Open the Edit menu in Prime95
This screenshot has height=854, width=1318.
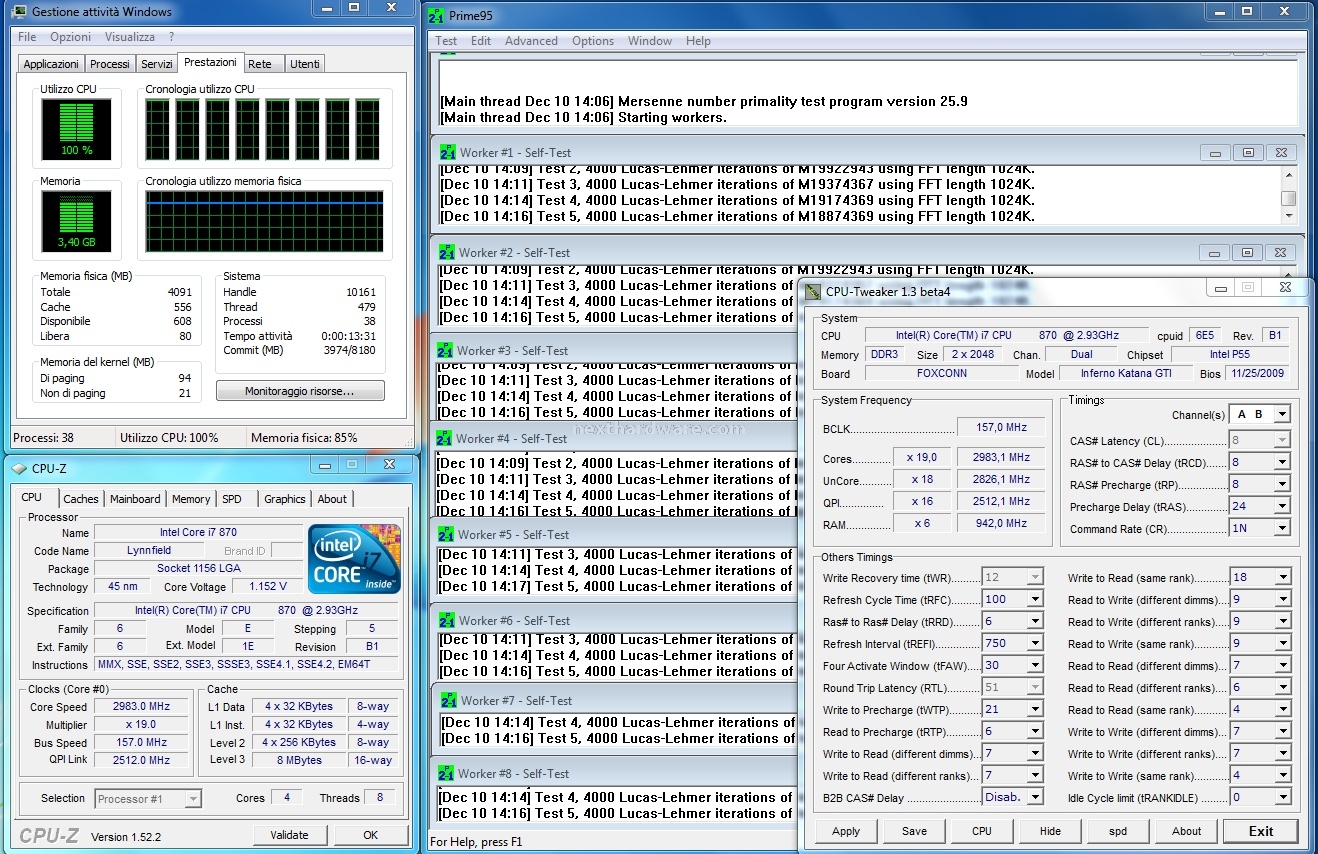point(481,41)
